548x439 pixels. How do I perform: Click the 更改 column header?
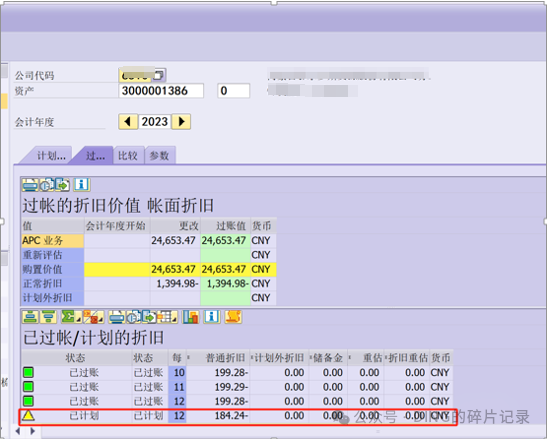click(x=175, y=226)
